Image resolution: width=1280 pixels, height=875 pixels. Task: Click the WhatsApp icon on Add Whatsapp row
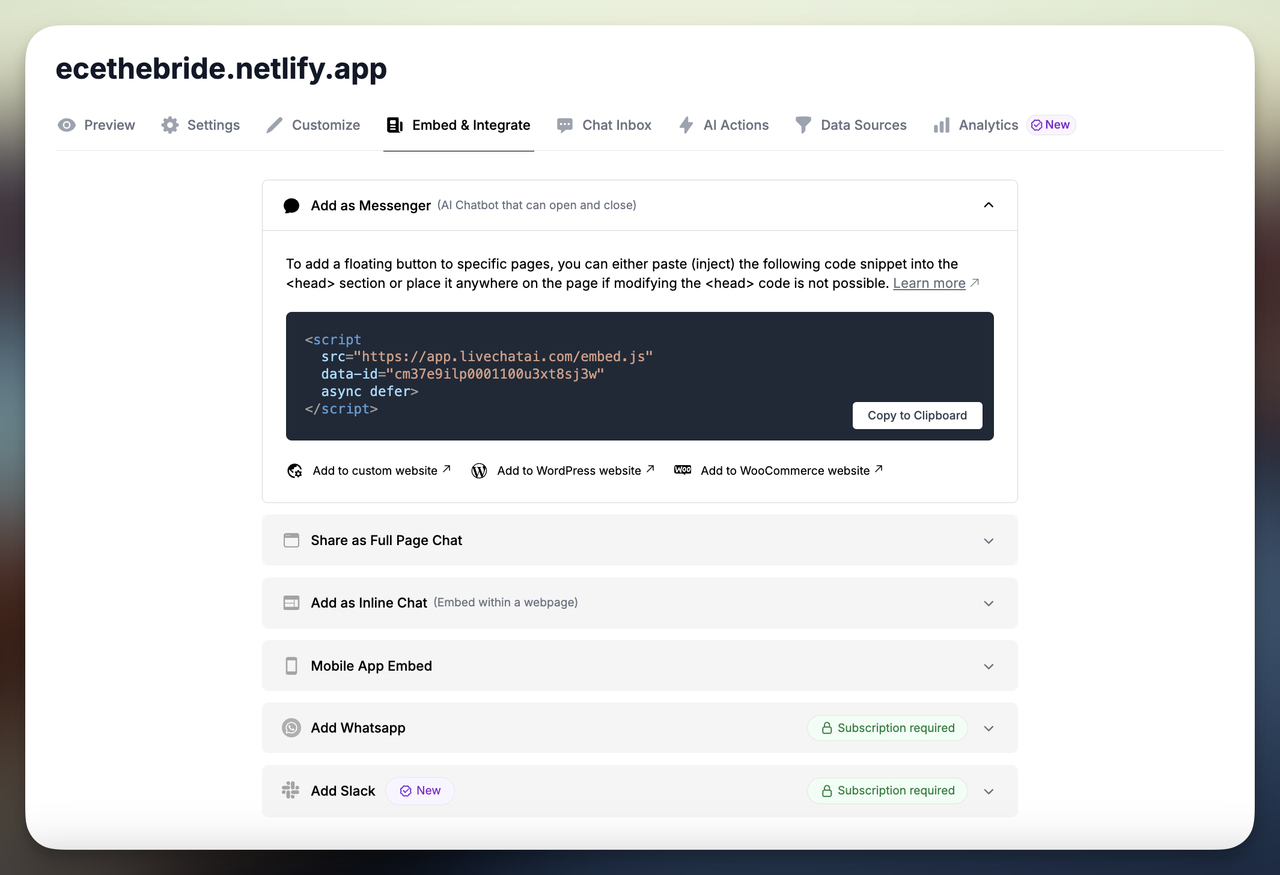tap(291, 728)
